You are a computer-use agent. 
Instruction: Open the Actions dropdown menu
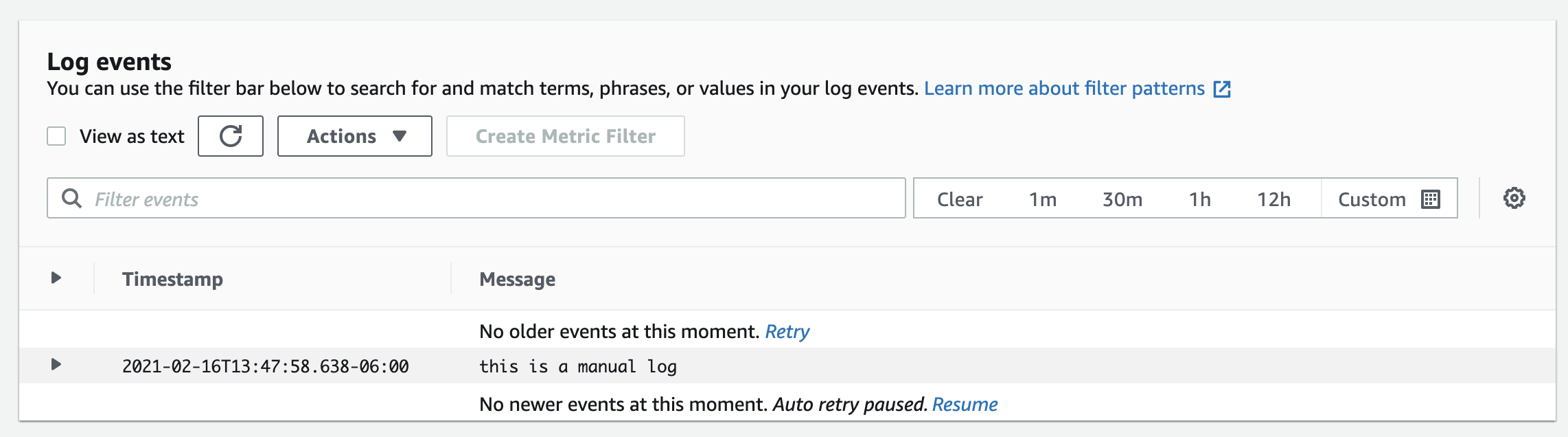pyautogui.click(x=355, y=136)
